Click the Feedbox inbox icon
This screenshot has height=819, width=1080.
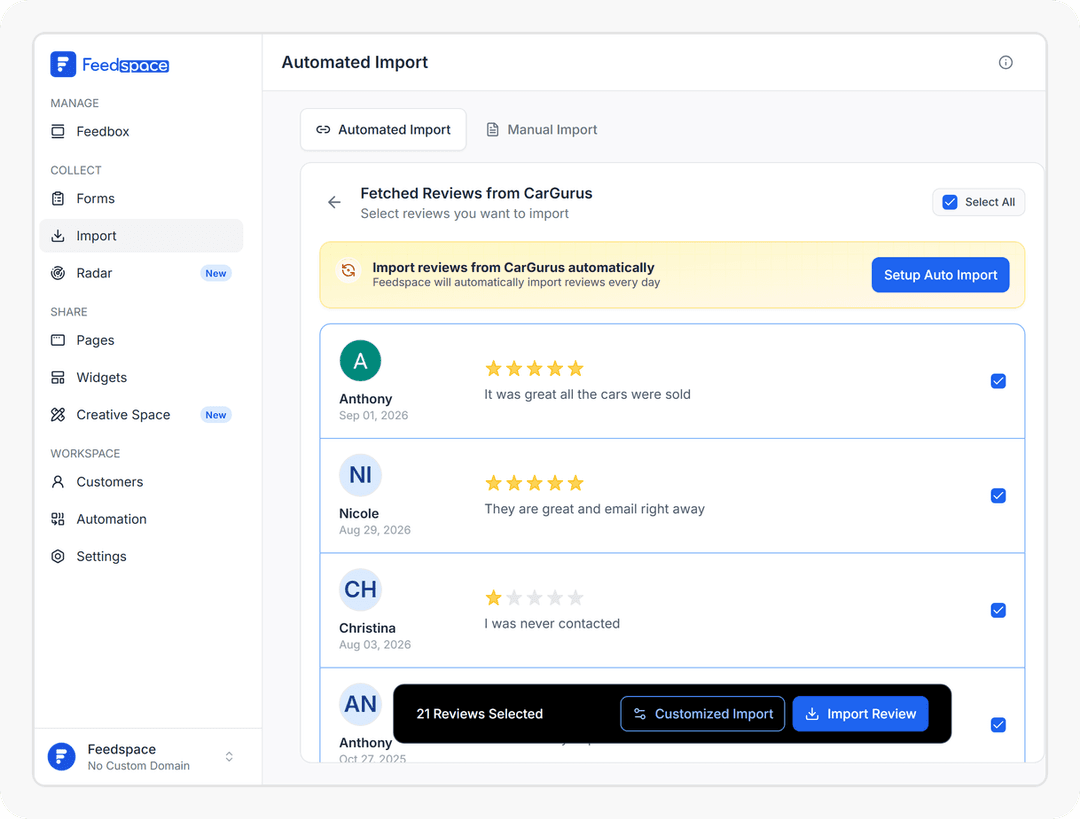pyautogui.click(x=58, y=132)
